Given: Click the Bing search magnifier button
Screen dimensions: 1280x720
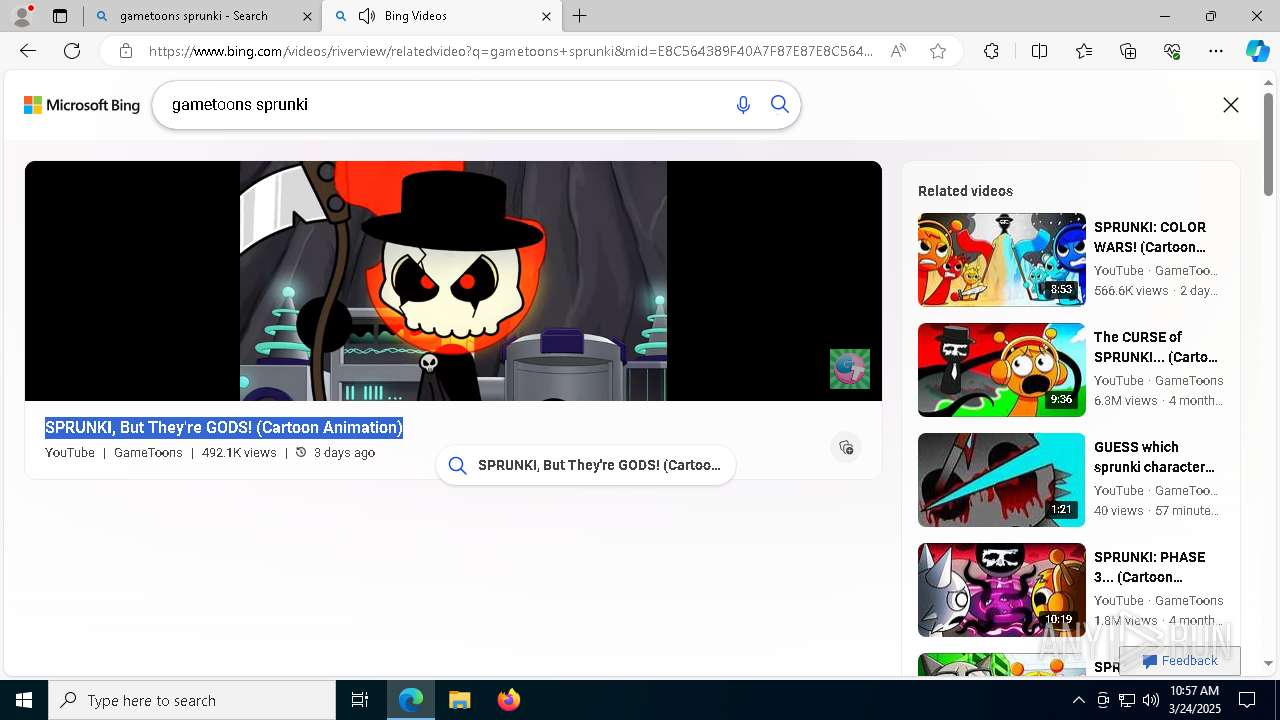Looking at the screenshot, I should click(x=780, y=105).
